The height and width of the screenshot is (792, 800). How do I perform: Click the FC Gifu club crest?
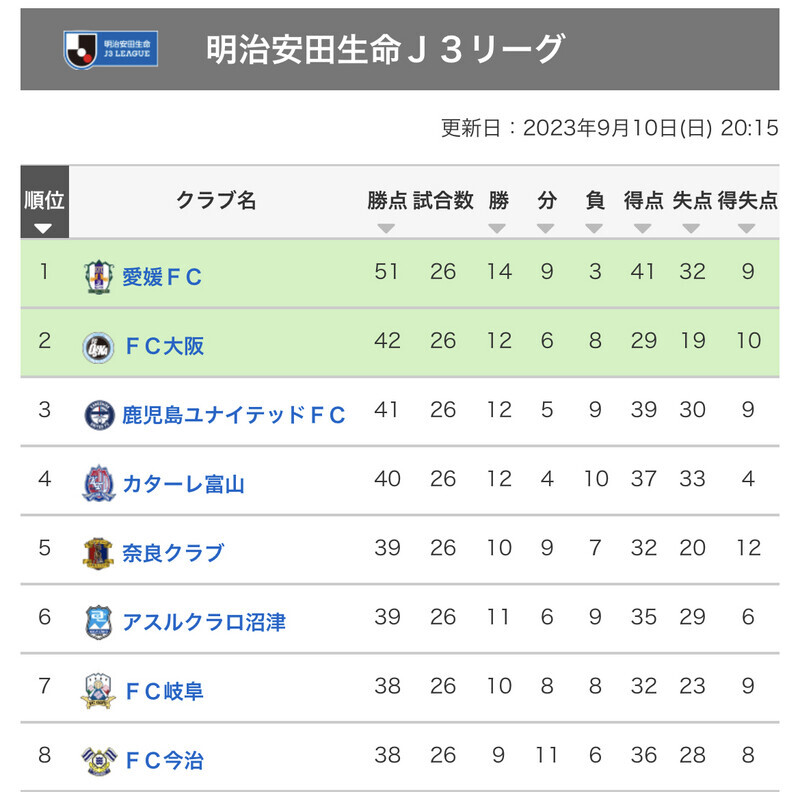point(98,691)
